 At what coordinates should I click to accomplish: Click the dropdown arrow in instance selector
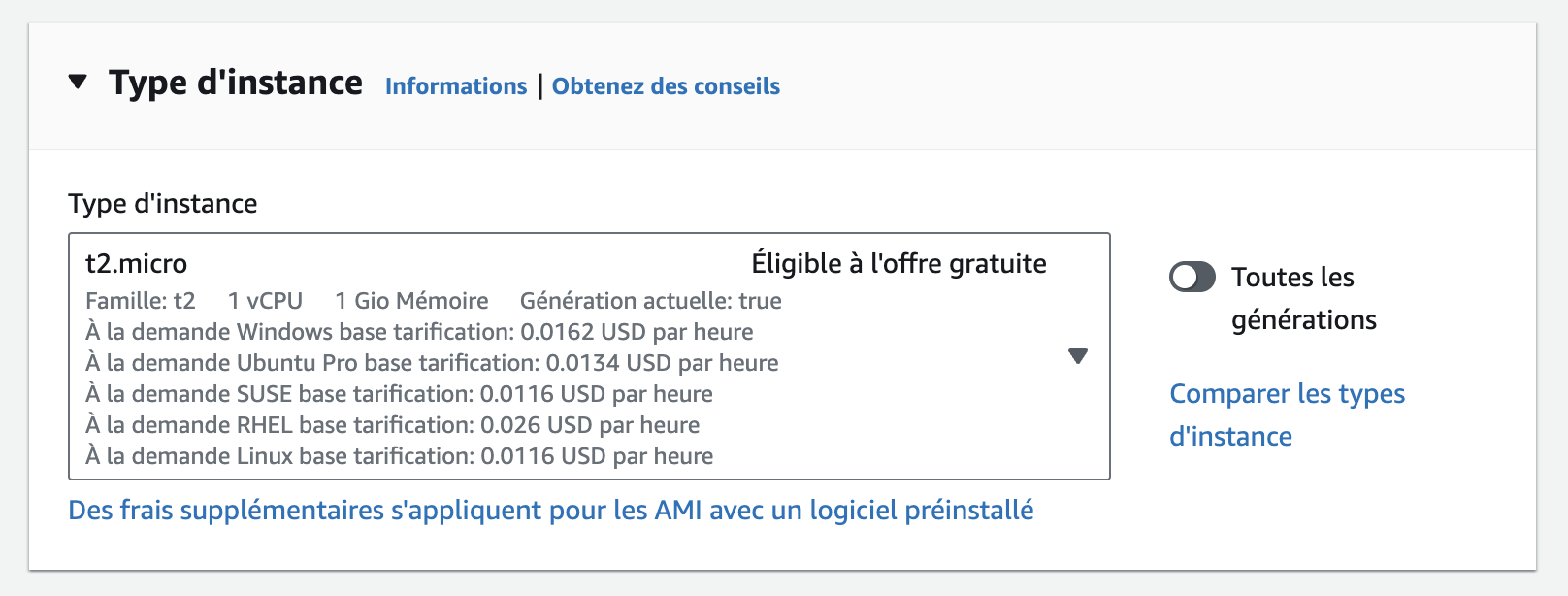click(x=1077, y=356)
